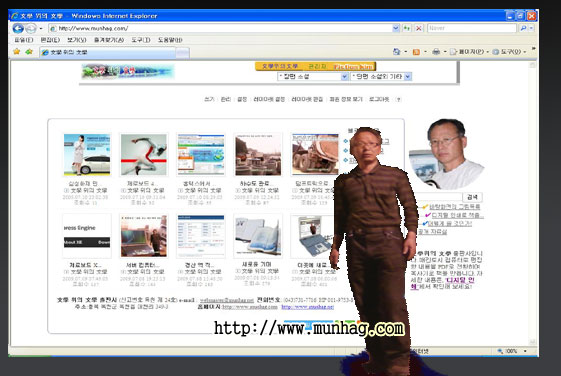Open Favorites Center with the yellow star
This screenshot has width=561, height=376.
point(16,52)
